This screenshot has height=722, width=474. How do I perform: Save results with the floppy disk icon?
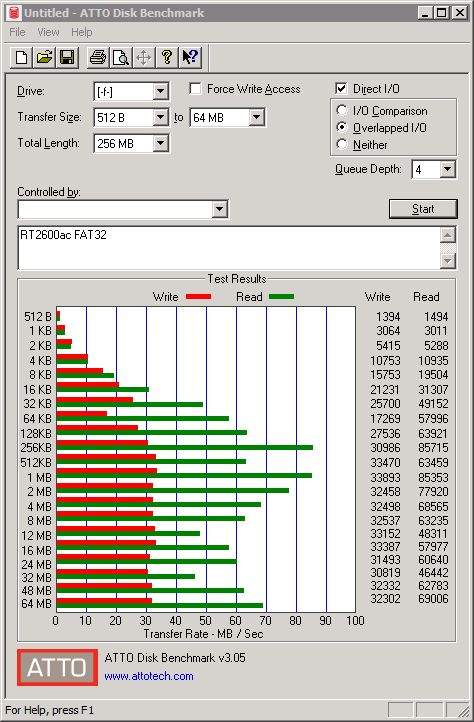[x=67, y=58]
